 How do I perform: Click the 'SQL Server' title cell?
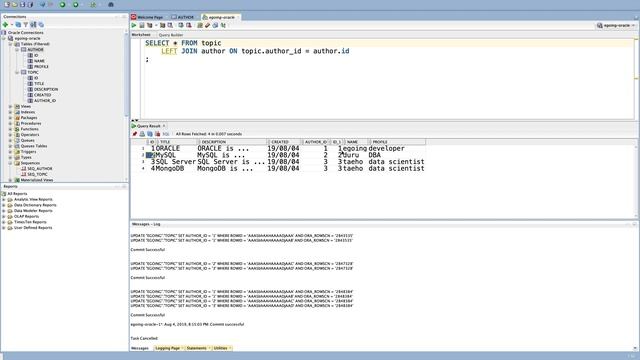[x=176, y=162]
